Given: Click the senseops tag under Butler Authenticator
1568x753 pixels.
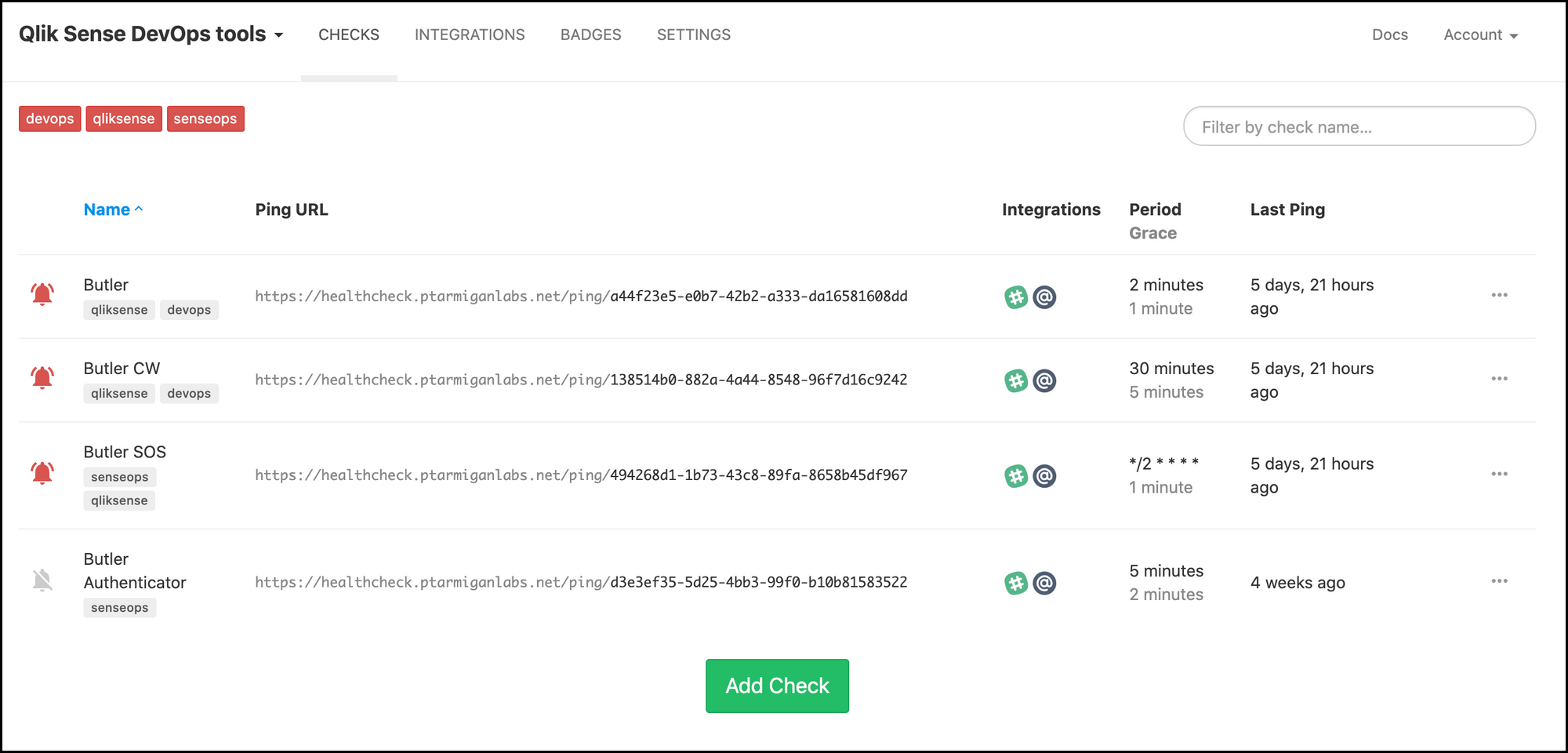Looking at the screenshot, I should click(119, 608).
